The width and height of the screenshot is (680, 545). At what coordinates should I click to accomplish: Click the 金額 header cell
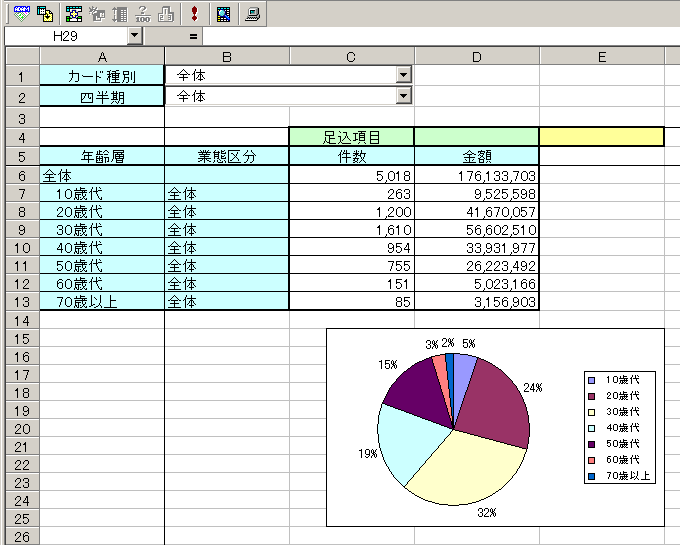477,156
